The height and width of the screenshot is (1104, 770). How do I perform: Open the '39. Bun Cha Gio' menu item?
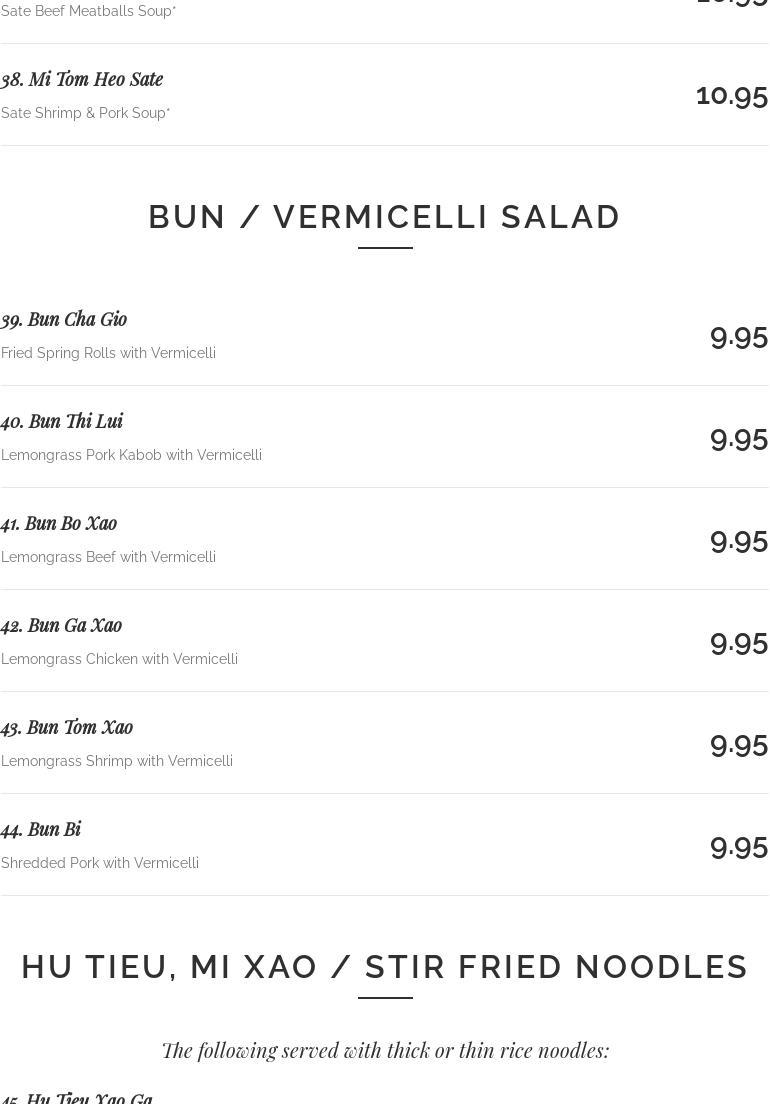click(64, 319)
